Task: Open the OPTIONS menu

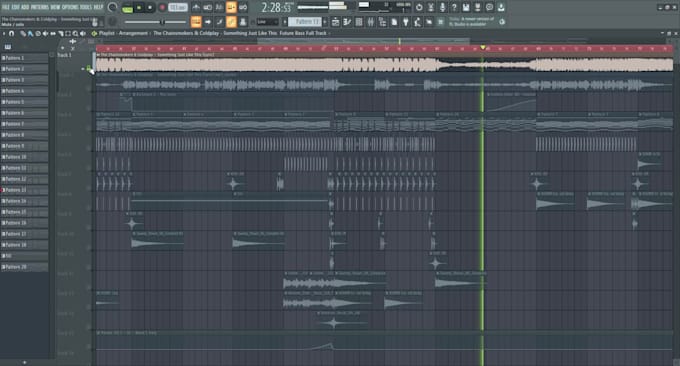Action: [70, 7]
